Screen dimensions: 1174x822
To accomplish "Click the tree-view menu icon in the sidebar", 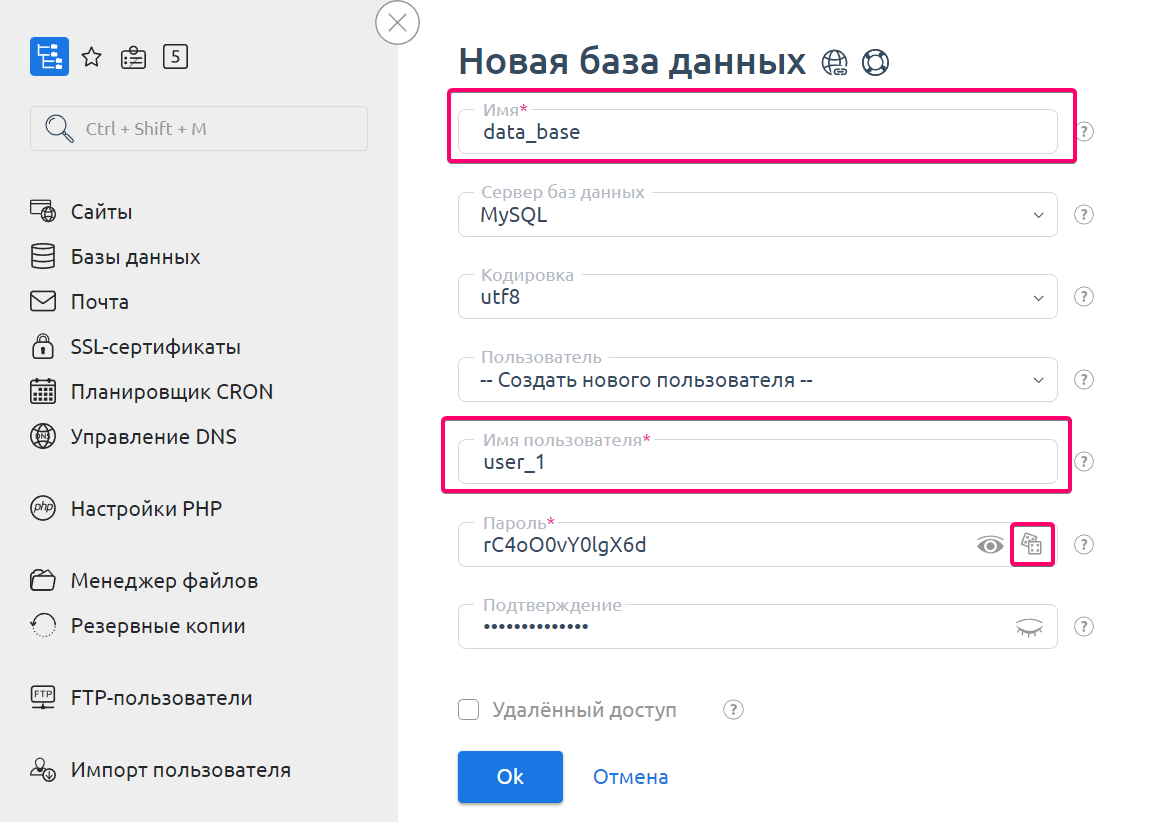I will coord(49,57).
